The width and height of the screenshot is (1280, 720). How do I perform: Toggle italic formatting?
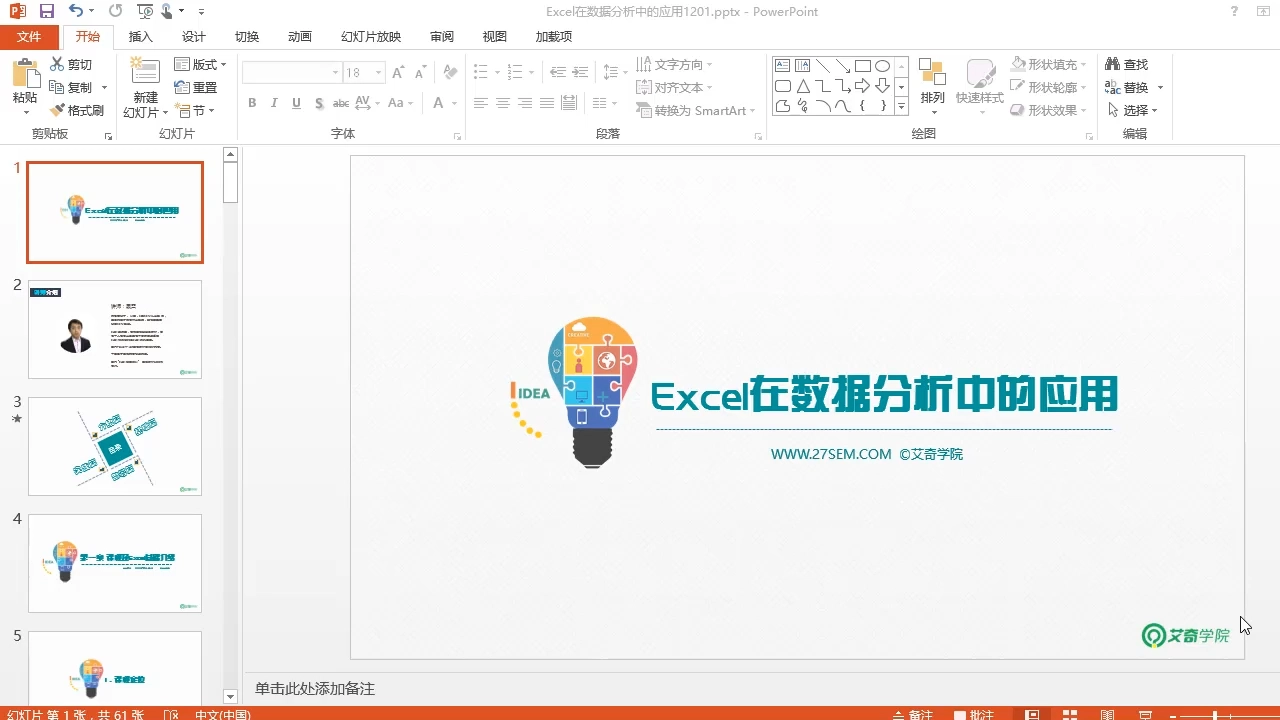[273, 102]
